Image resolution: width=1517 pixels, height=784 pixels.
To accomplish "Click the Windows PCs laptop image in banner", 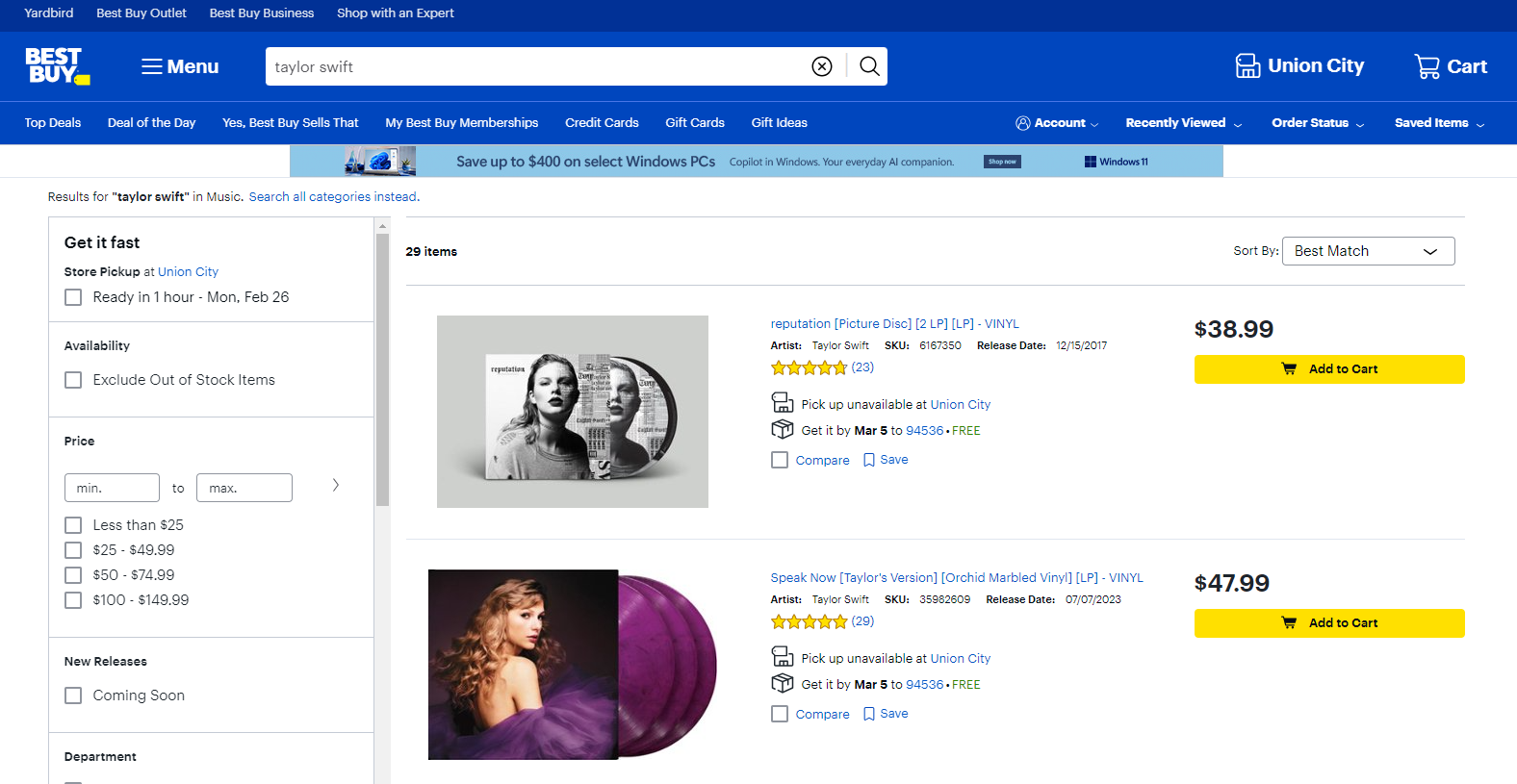I will click(x=380, y=161).
